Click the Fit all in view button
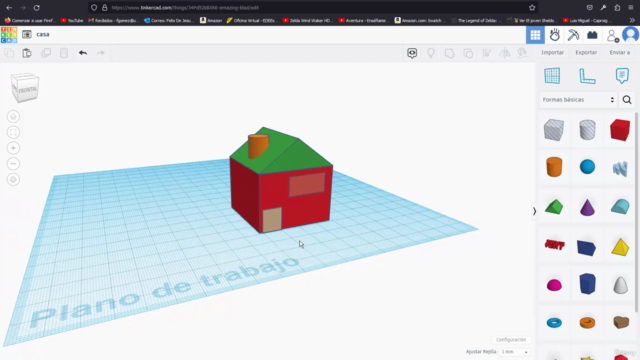The height and width of the screenshot is (360, 640). coord(13,132)
